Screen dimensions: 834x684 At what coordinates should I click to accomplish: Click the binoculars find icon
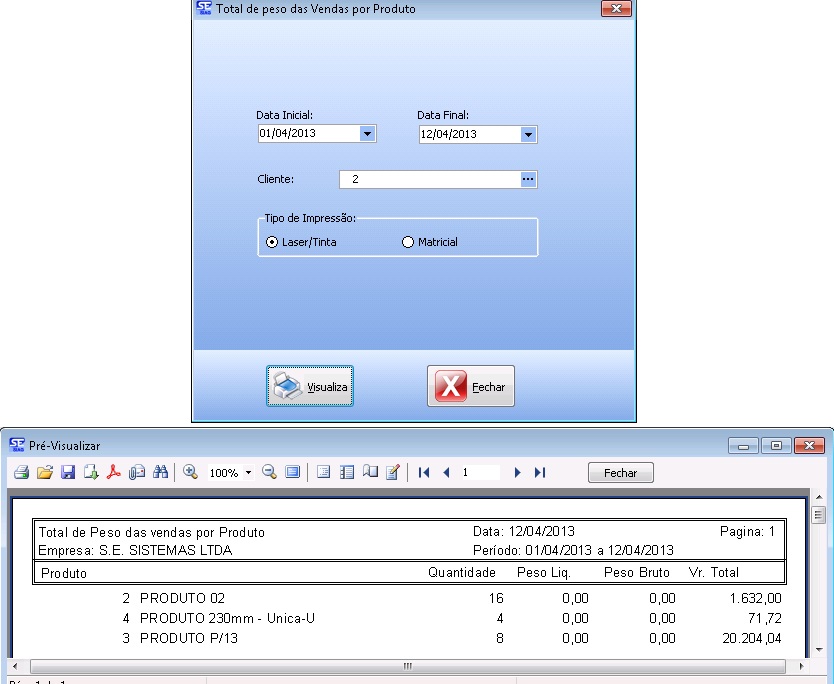(160, 472)
